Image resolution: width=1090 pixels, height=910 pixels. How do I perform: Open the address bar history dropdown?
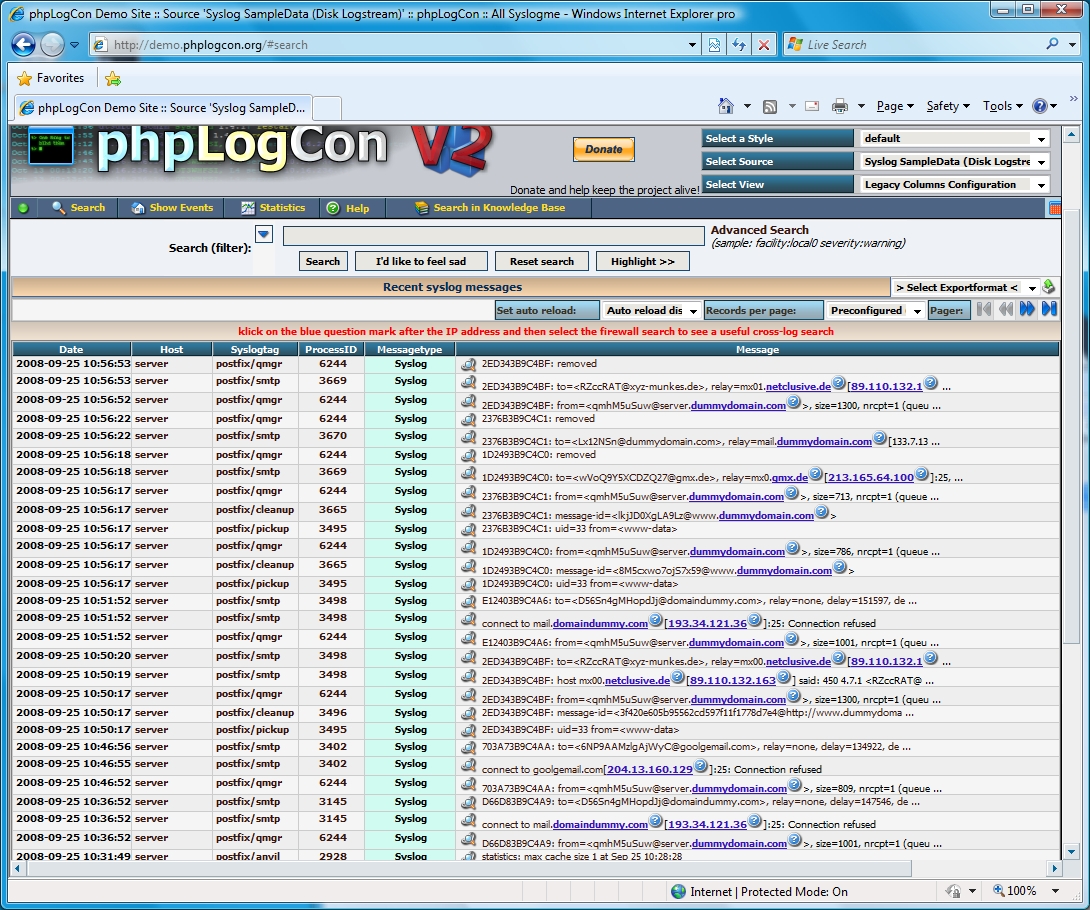[692, 44]
